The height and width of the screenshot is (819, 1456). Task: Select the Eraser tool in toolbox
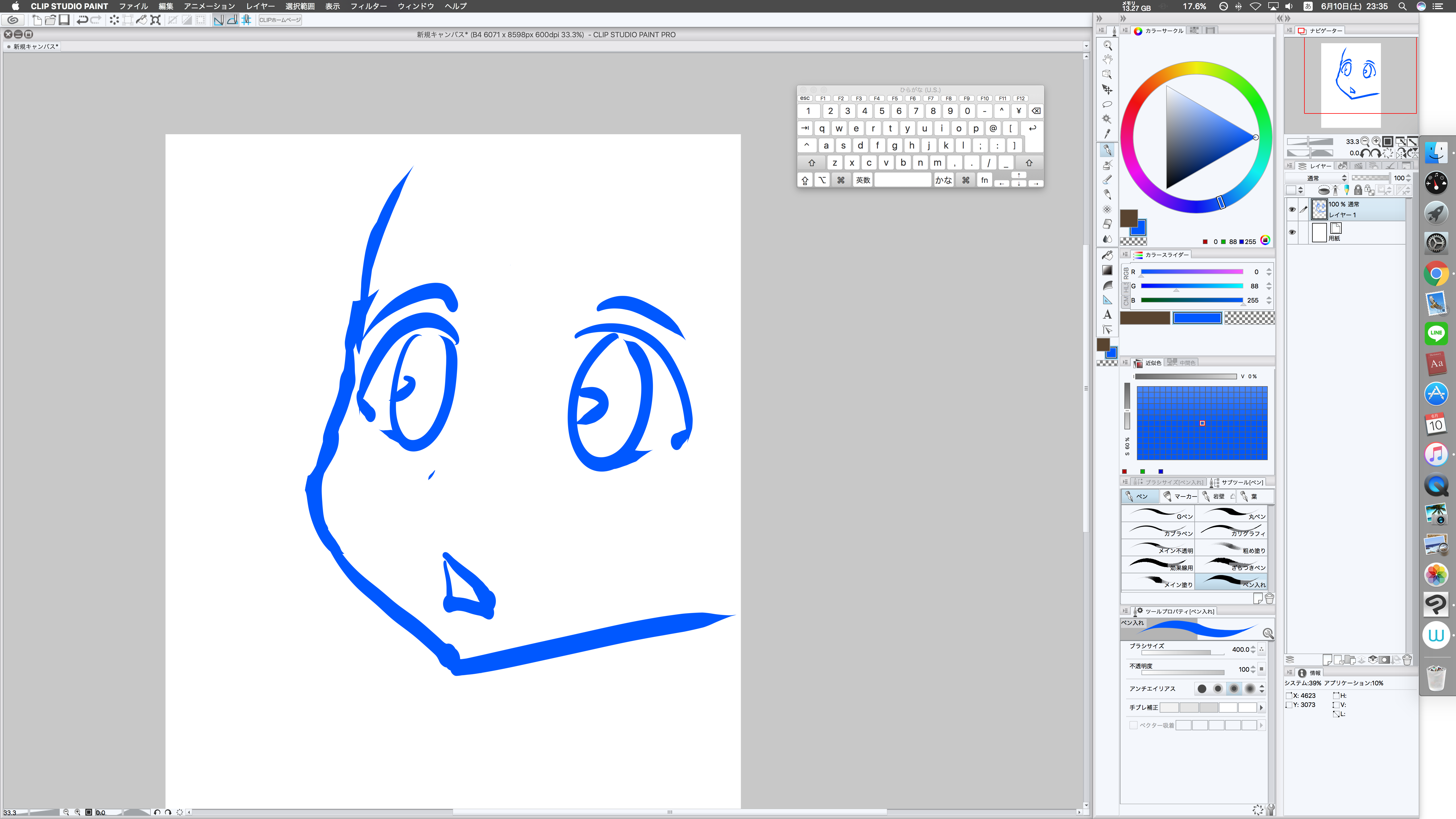click(x=1107, y=224)
